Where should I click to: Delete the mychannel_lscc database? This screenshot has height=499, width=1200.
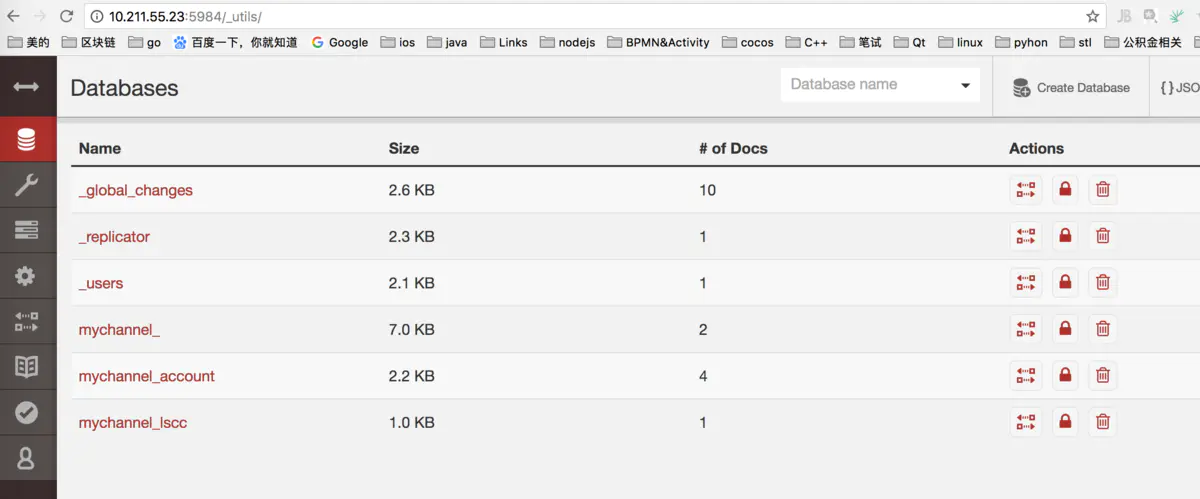pyautogui.click(x=1103, y=422)
